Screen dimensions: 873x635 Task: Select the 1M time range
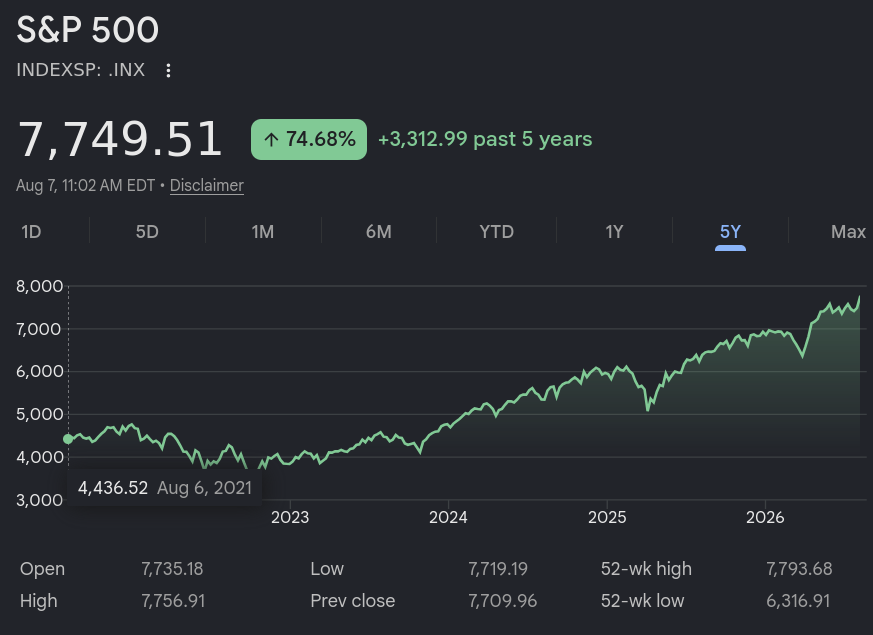tap(263, 232)
